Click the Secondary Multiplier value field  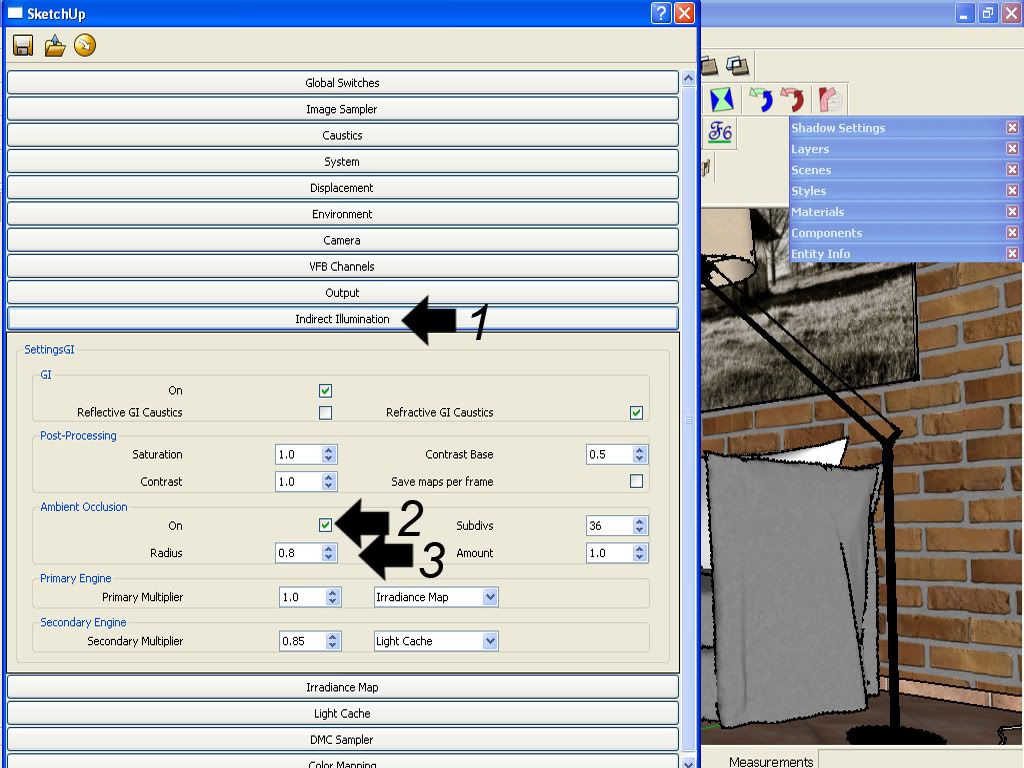302,641
